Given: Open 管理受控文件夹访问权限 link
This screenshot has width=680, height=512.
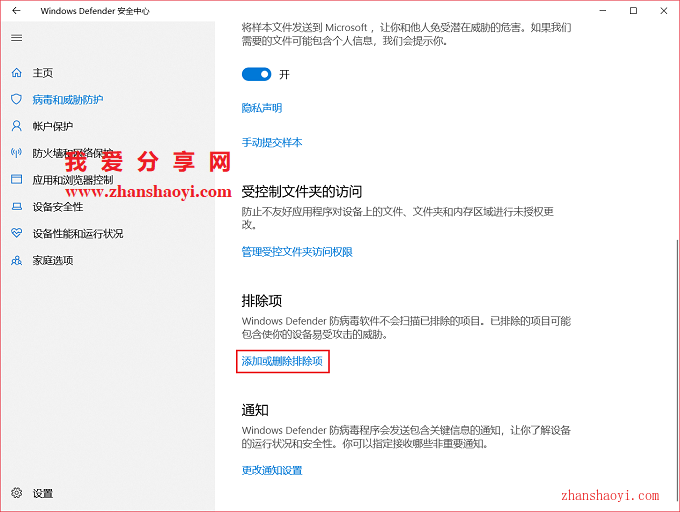Looking at the screenshot, I should coord(297,252).
